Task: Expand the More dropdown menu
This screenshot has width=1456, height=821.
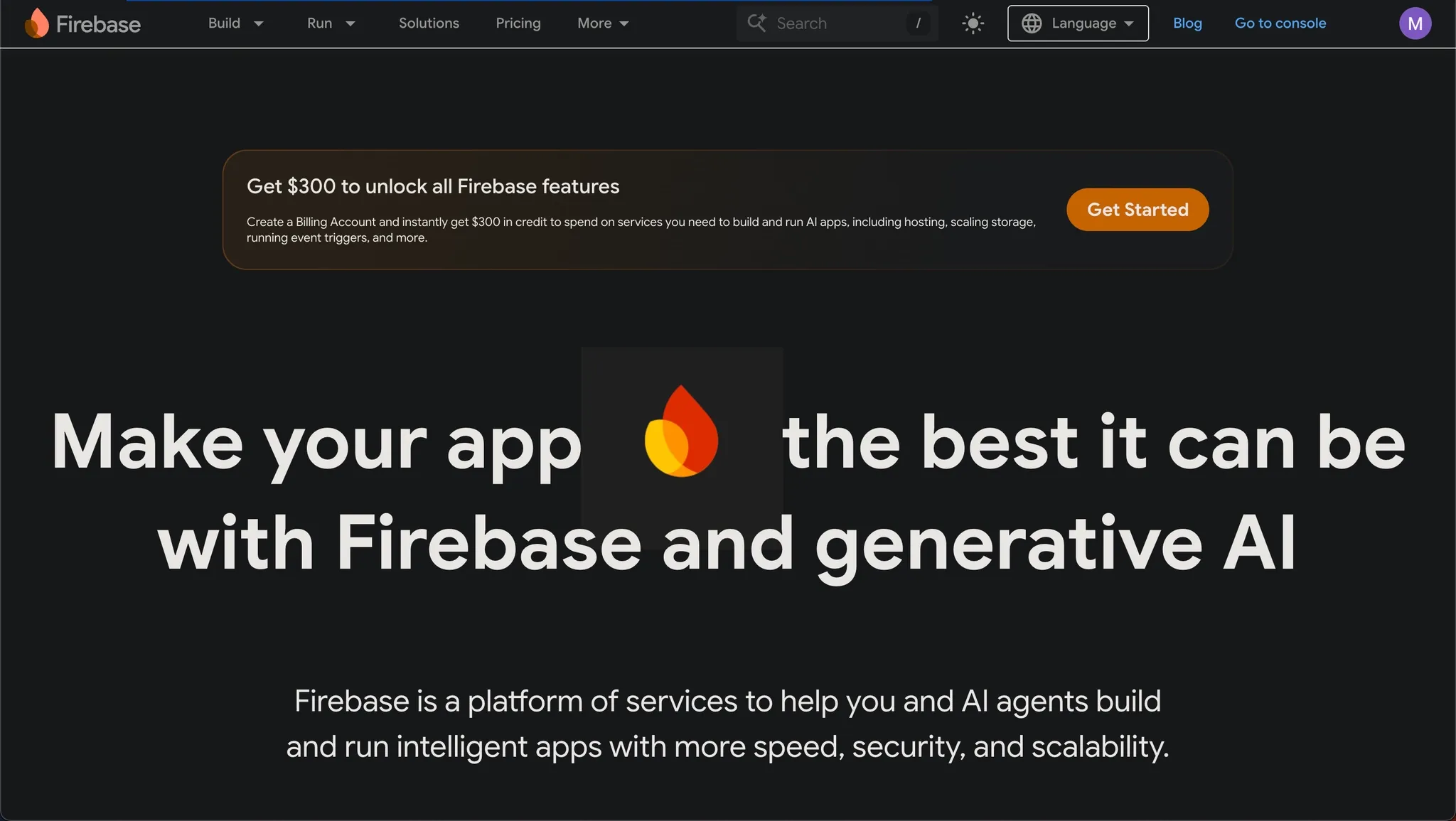Action: (x=603, y=23)
